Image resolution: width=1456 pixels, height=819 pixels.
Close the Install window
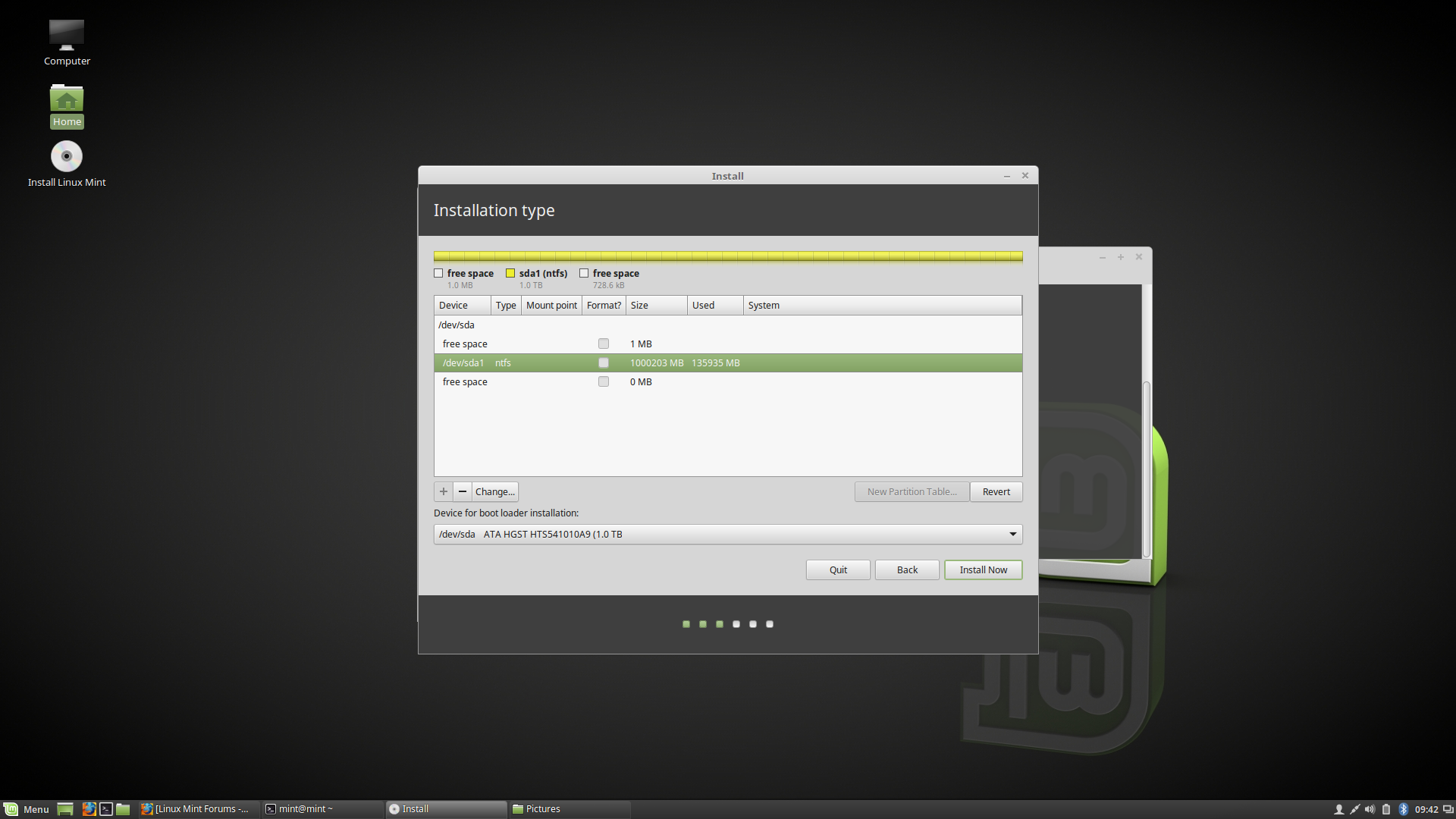pyautogui.click(x=1025, y=175)
